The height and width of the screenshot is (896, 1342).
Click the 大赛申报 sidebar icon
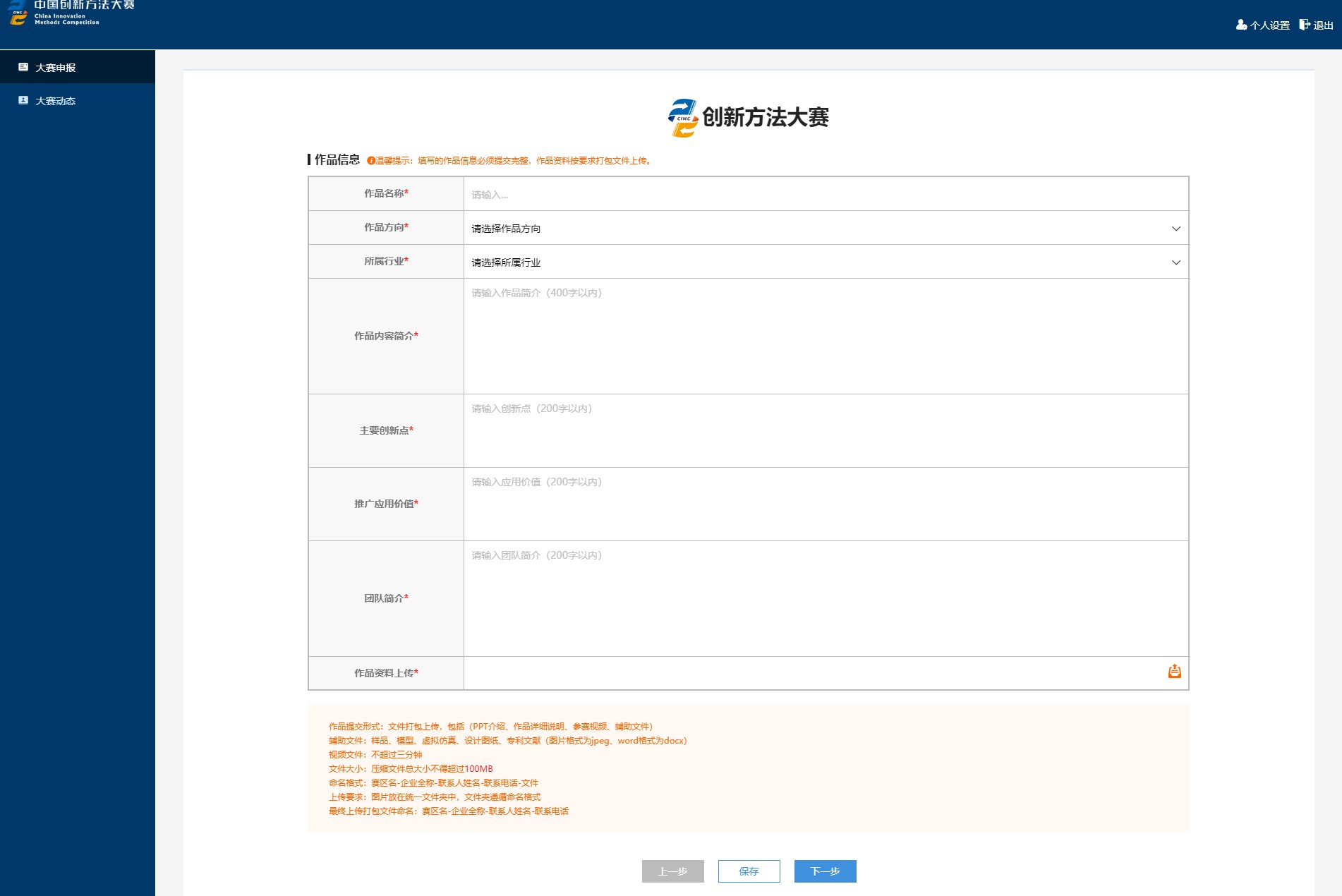(23, 67)
